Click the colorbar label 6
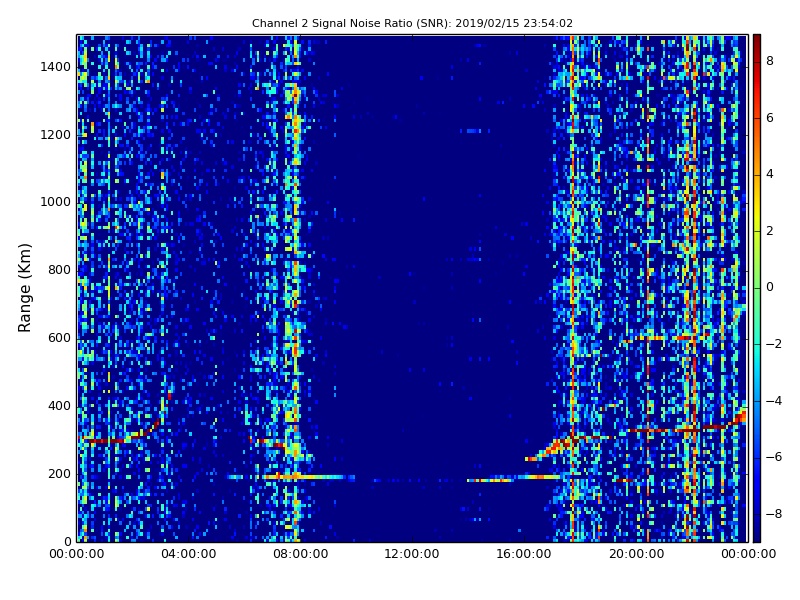This screenshot has width=800, height=600. click(x=770, y=118)
